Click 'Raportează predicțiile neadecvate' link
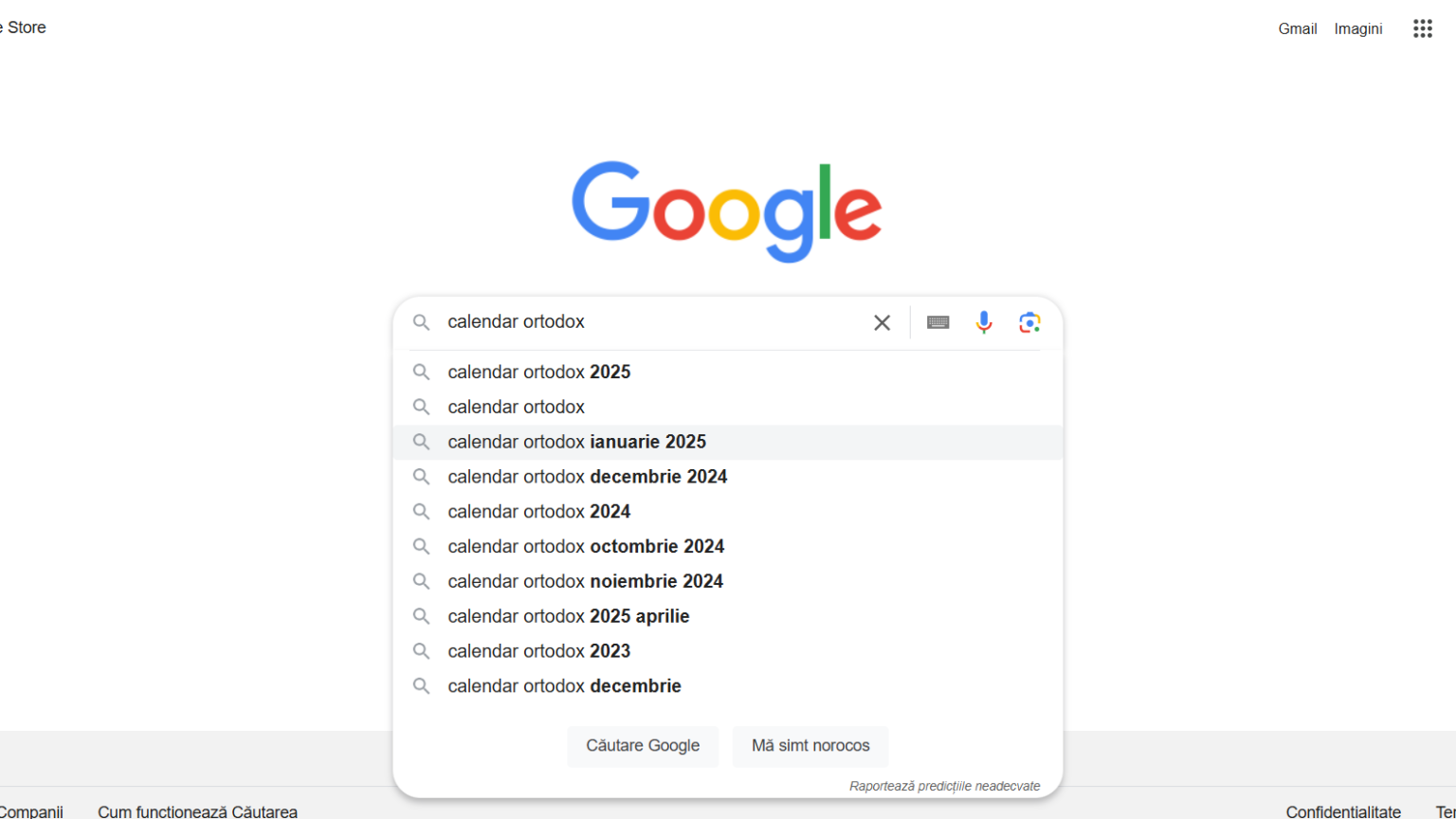 pos(944,786)
